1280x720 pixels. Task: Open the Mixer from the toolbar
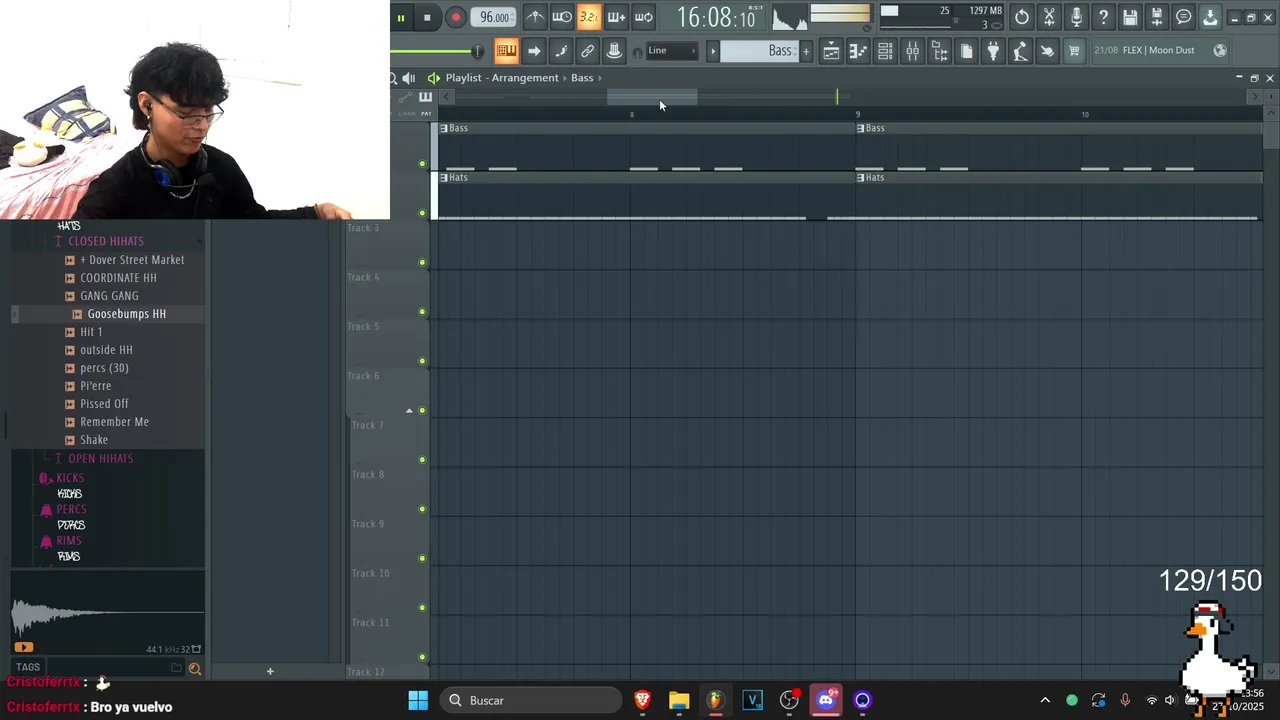tap(912, 51)
